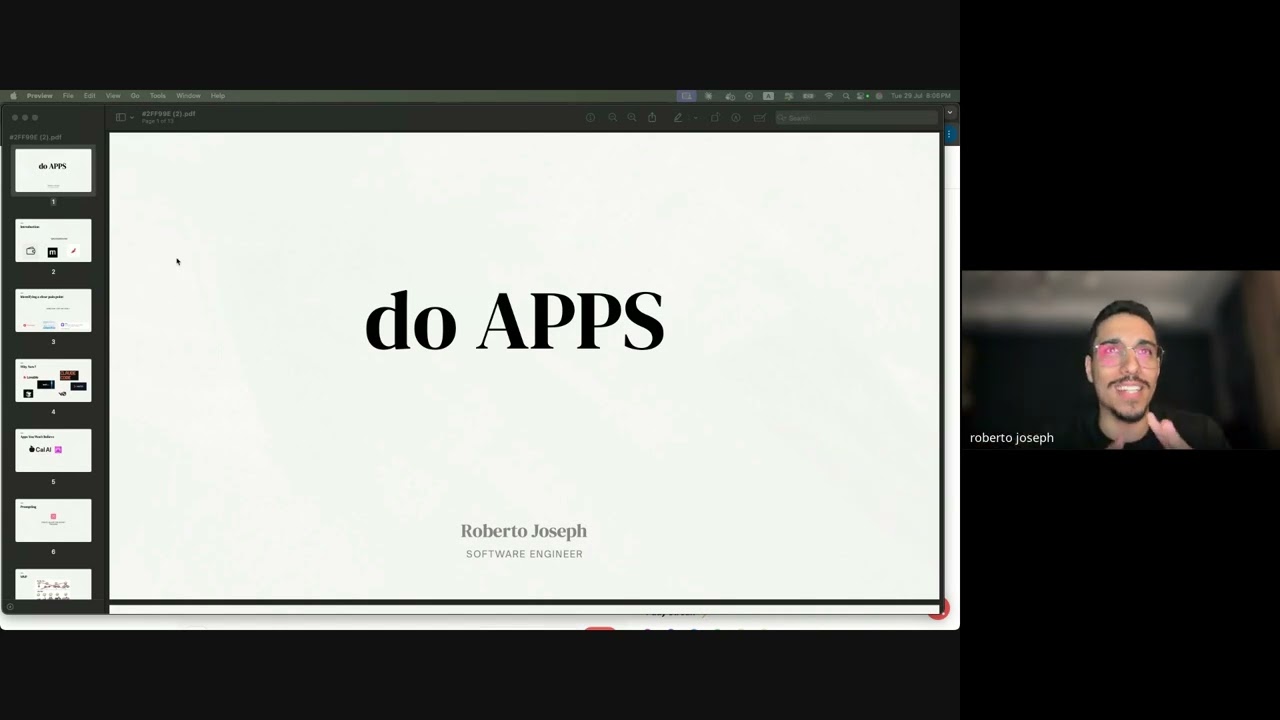The image size is (1280, 720).
Task: Click the 'do APPS' slide heading
Action: (514, 321)
